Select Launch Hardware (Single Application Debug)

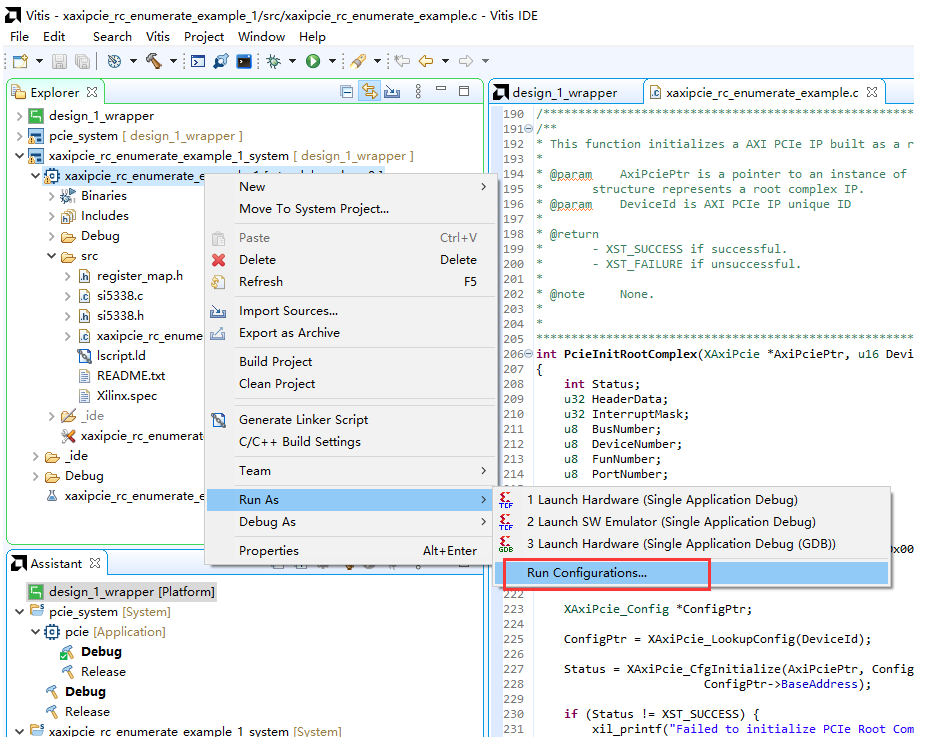tap(692, 500)
